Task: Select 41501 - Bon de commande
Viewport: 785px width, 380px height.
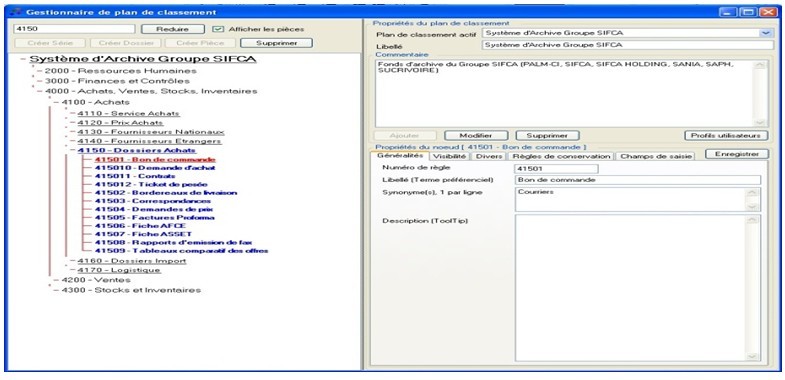Action: point(155,160)
